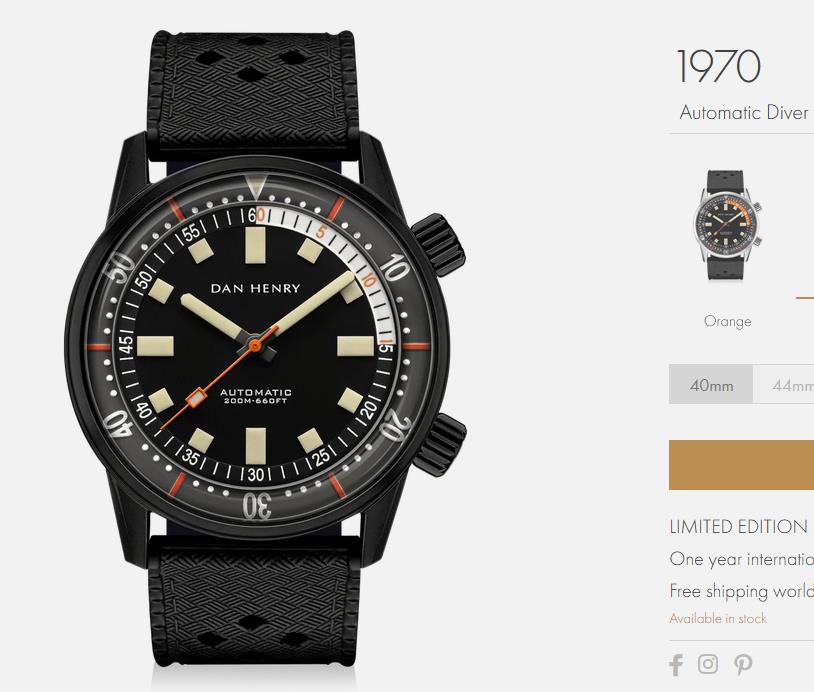Click the 1970 product title
814x692 pixels.
click(718, 67)
